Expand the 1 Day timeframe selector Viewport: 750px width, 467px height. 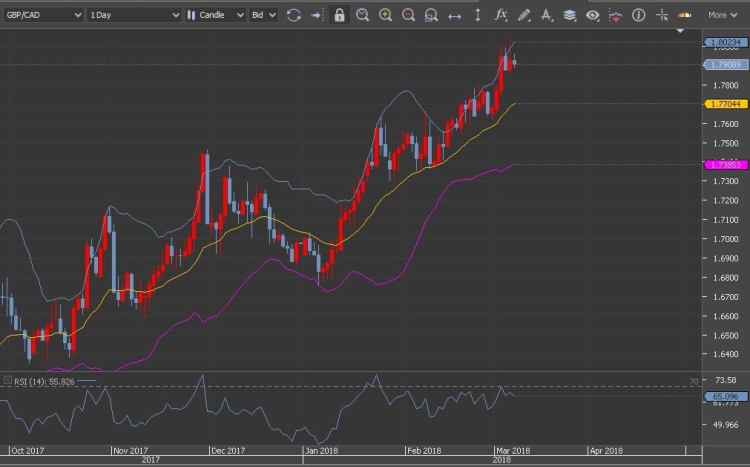(134, 15)
